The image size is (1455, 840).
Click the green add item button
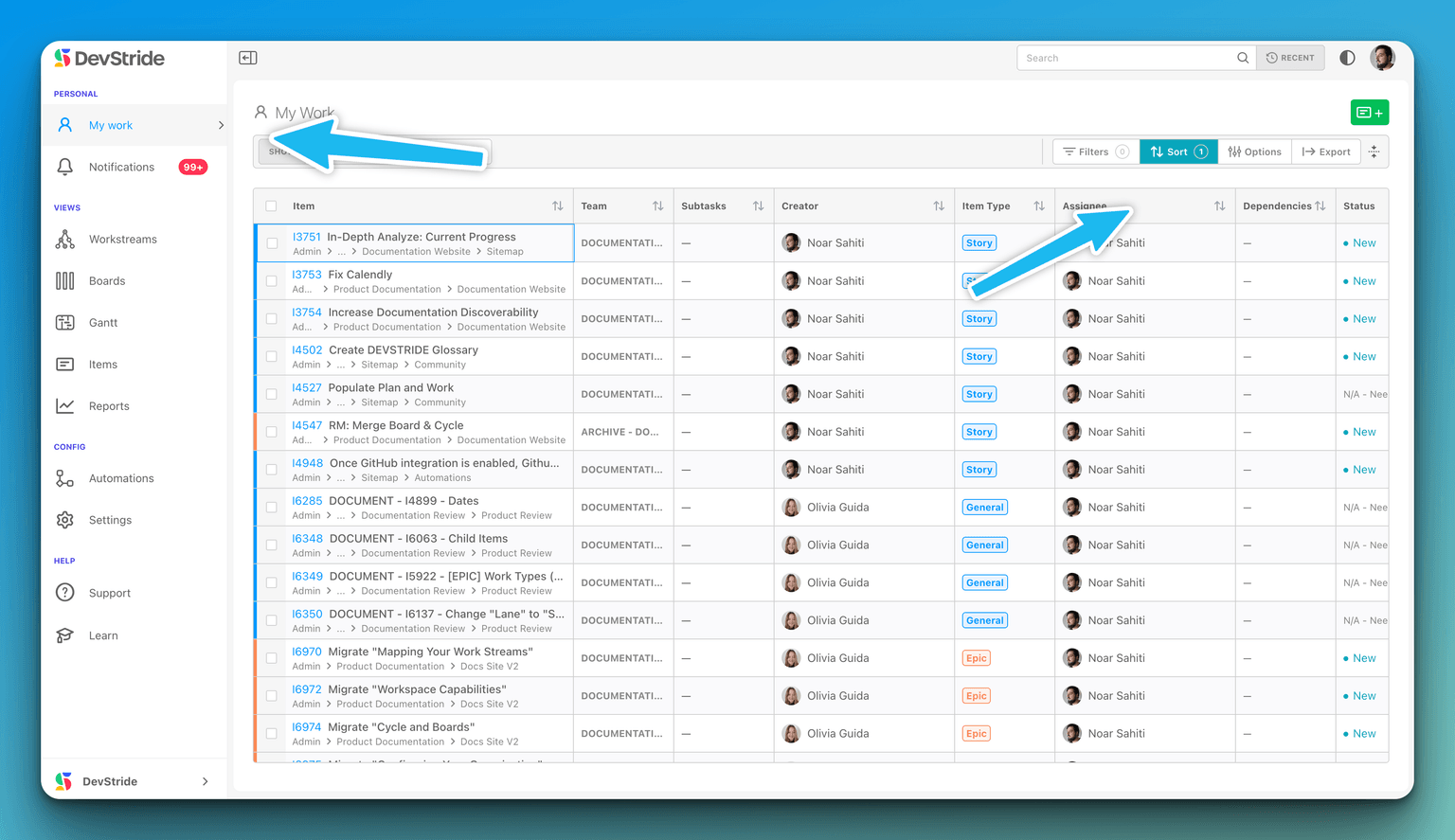coord(1370,113)
